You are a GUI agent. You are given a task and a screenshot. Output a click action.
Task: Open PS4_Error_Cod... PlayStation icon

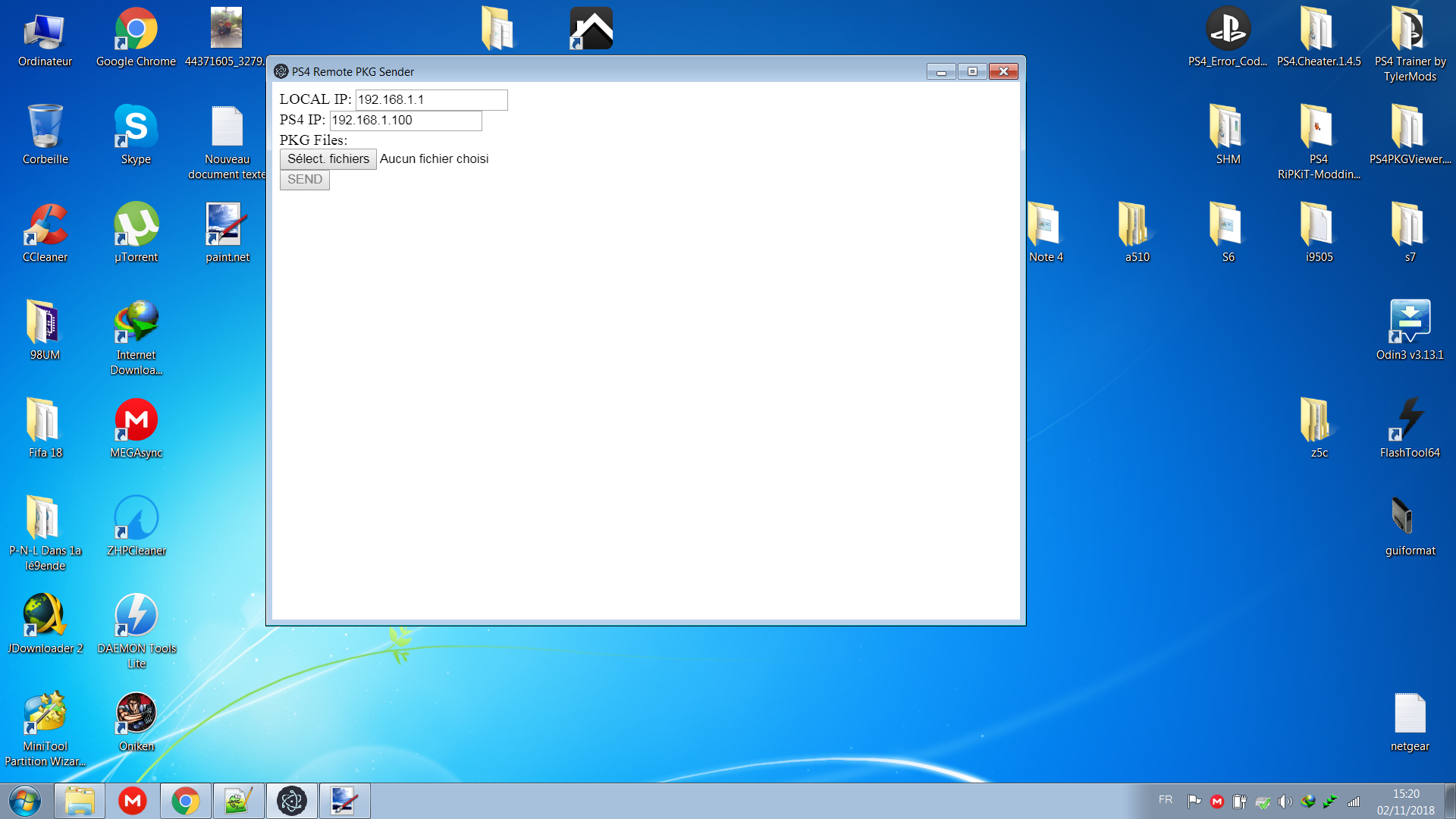[x=1228, y=30]
